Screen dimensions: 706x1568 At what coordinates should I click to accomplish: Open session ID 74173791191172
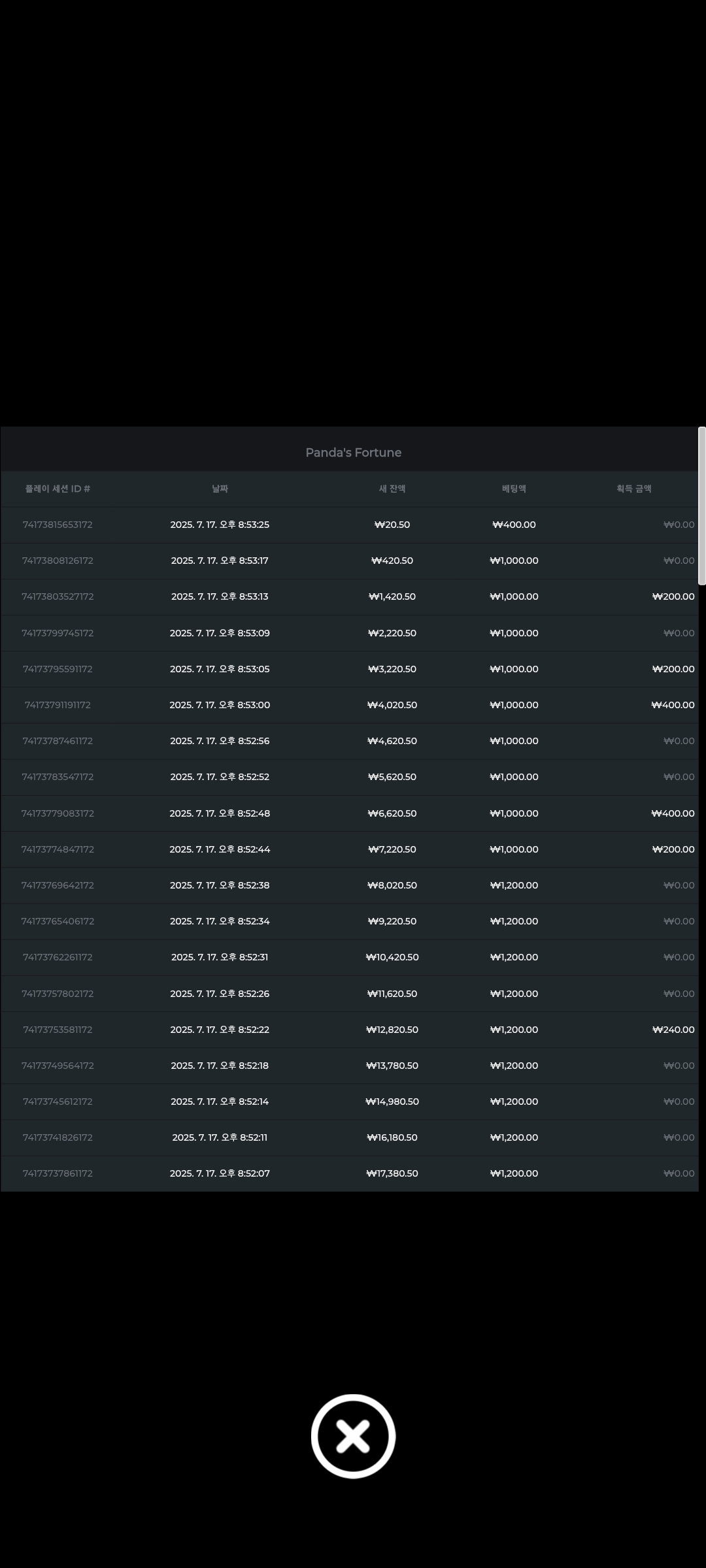pos(58,705)
